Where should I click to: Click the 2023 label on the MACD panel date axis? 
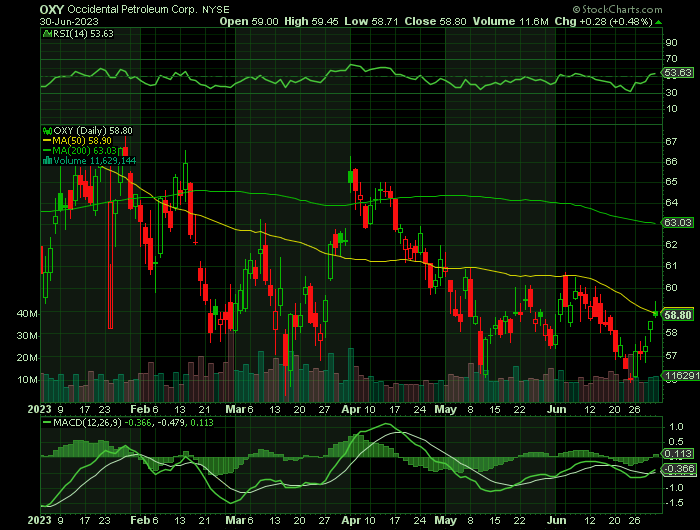pyautogui.click(x=39, y=521)
